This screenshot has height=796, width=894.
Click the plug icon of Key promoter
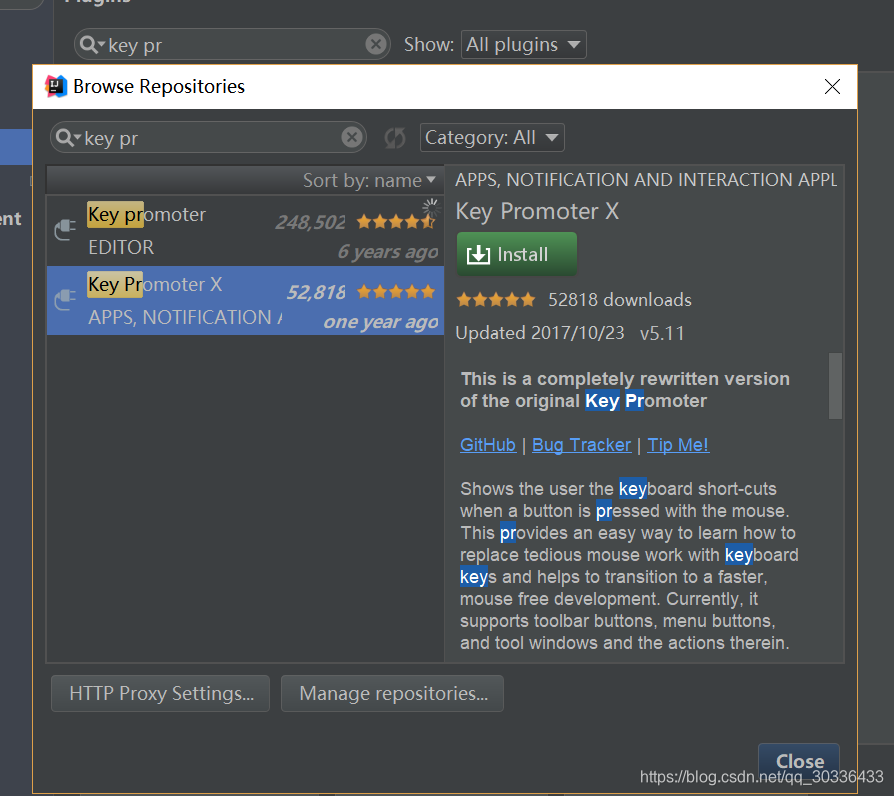[65, 230]
